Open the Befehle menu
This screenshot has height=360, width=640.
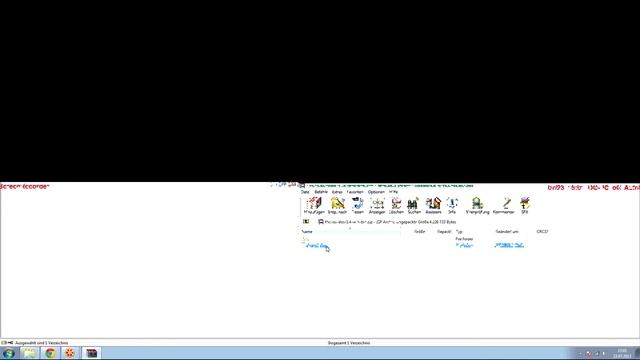(321, 192)
